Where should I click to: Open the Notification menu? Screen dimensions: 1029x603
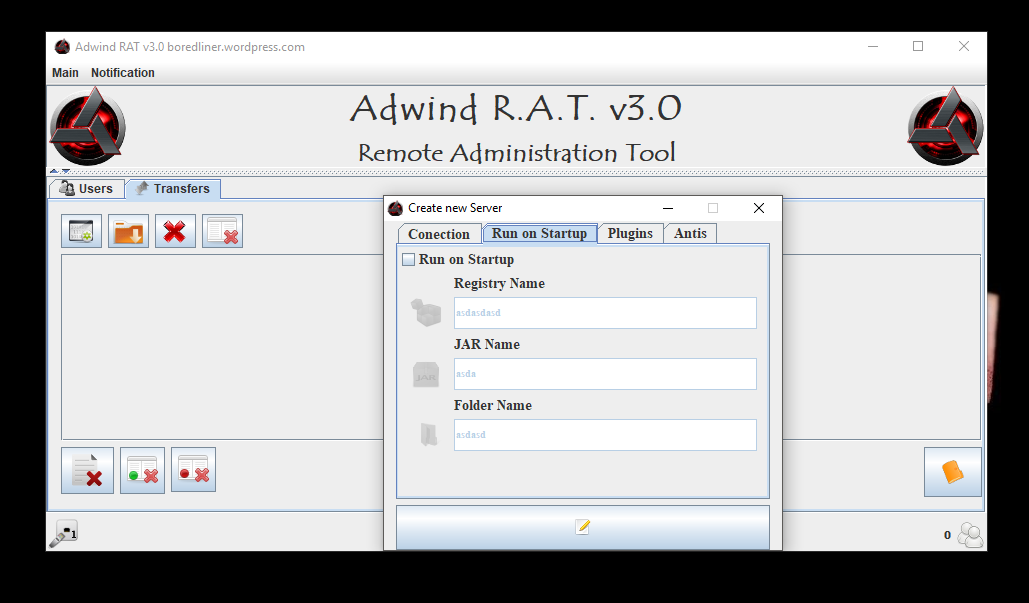tap(123, 73)
